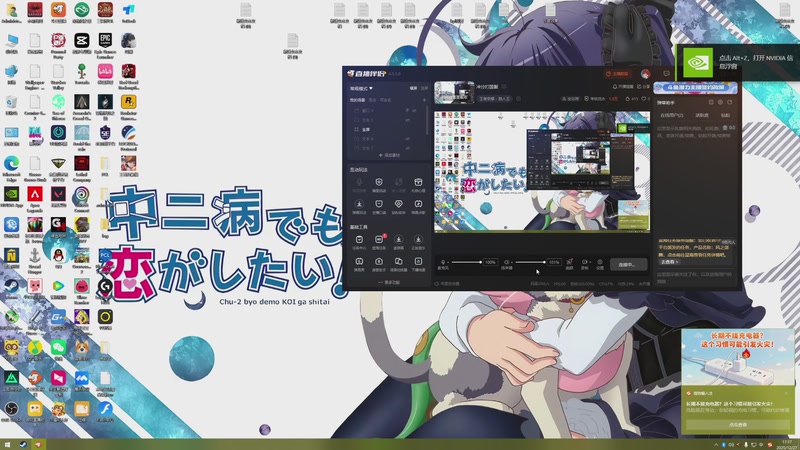This screenshot has width=800, height=450.
Task: Select the 全屏 source in the source list
Action: tap(366, 130)
